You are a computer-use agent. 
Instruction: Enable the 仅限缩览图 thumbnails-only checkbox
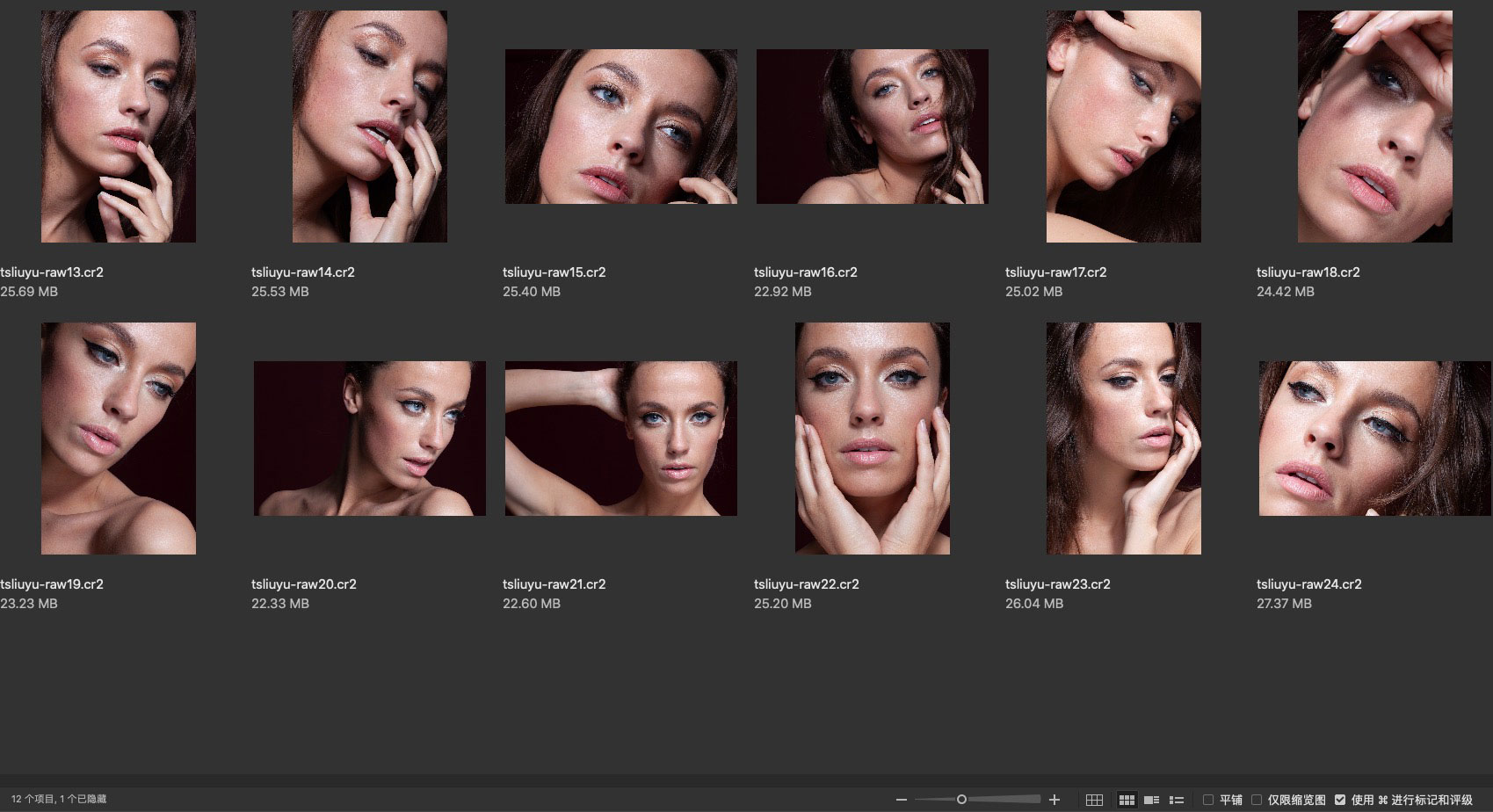pyautogui.click(x=1257, y=800)
